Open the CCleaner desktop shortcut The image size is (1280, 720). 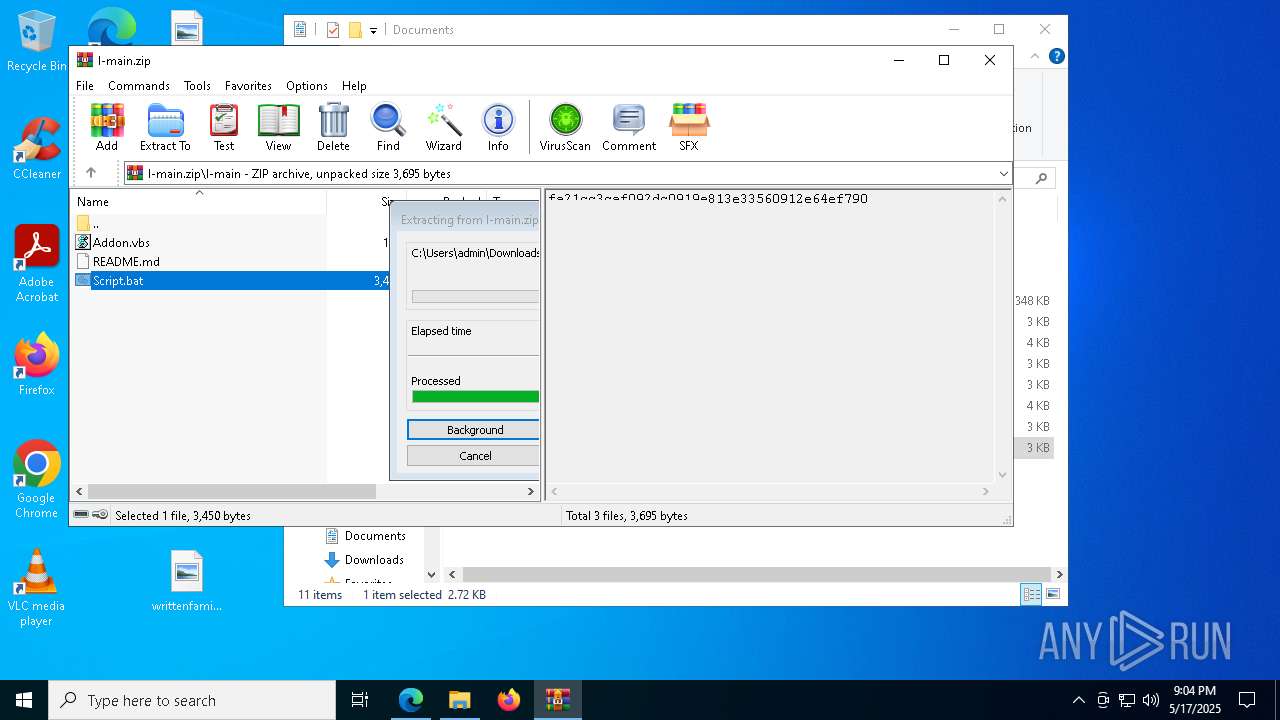[37, 150]
